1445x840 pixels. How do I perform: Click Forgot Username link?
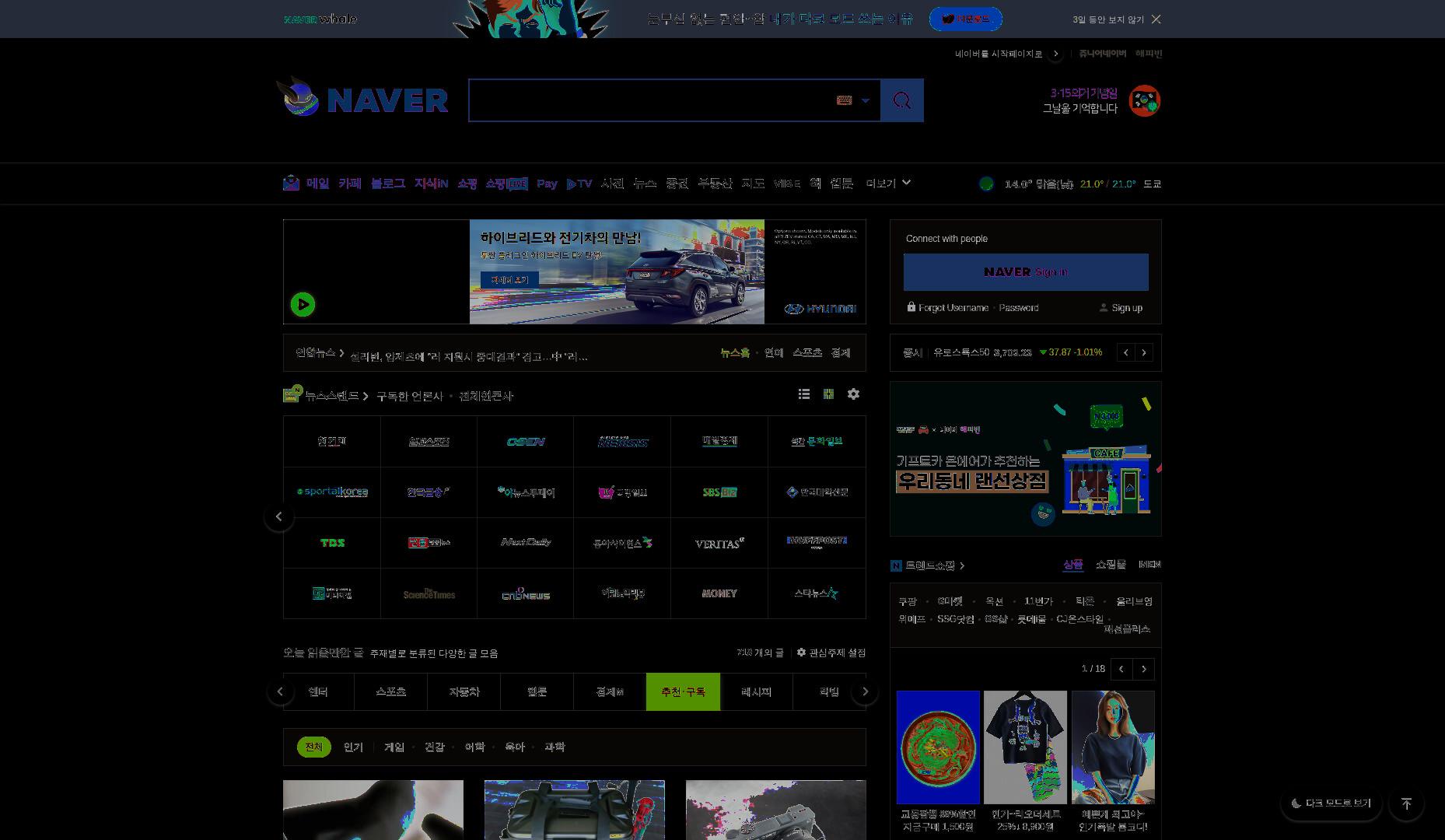coord(953,308)
